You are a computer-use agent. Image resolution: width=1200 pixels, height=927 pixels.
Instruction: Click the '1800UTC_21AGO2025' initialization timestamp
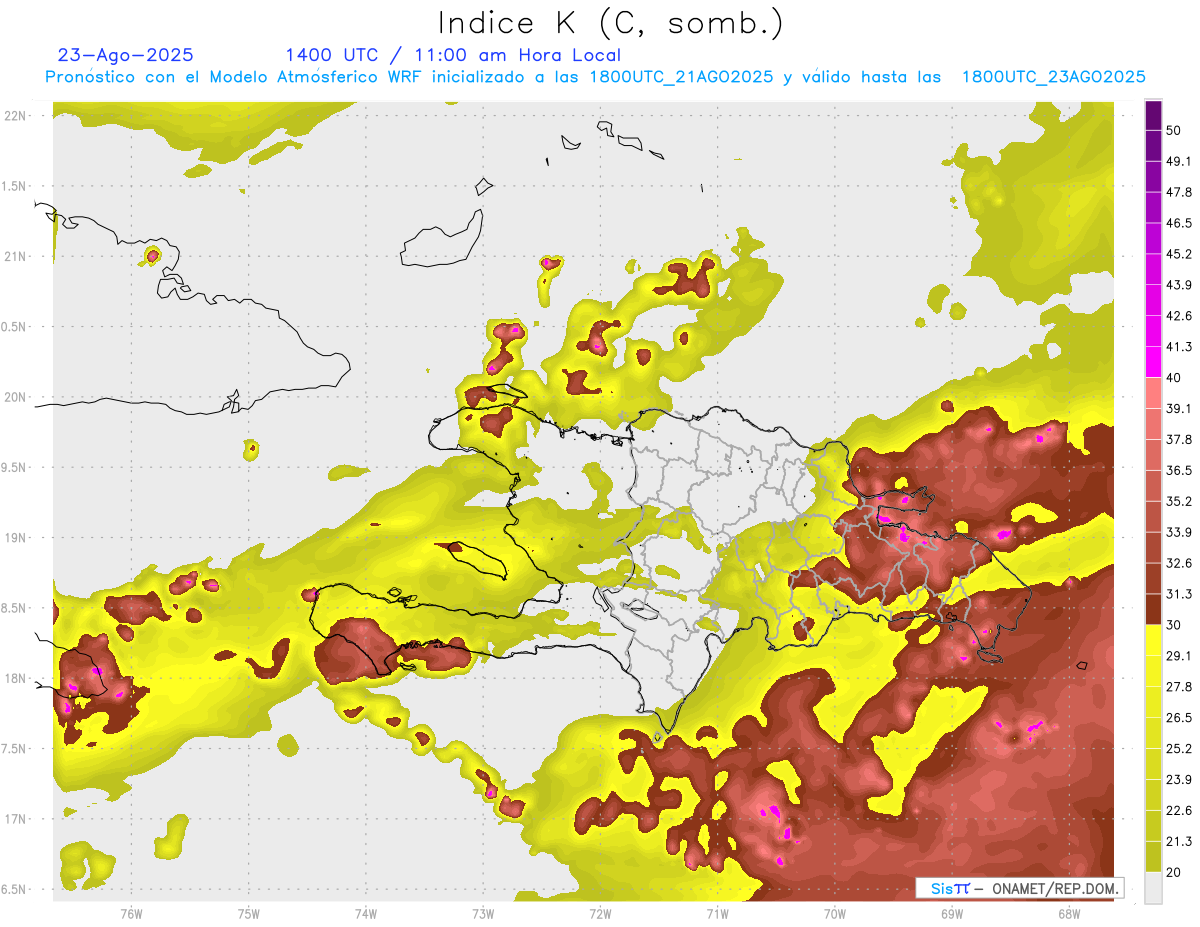click(682, 77)
